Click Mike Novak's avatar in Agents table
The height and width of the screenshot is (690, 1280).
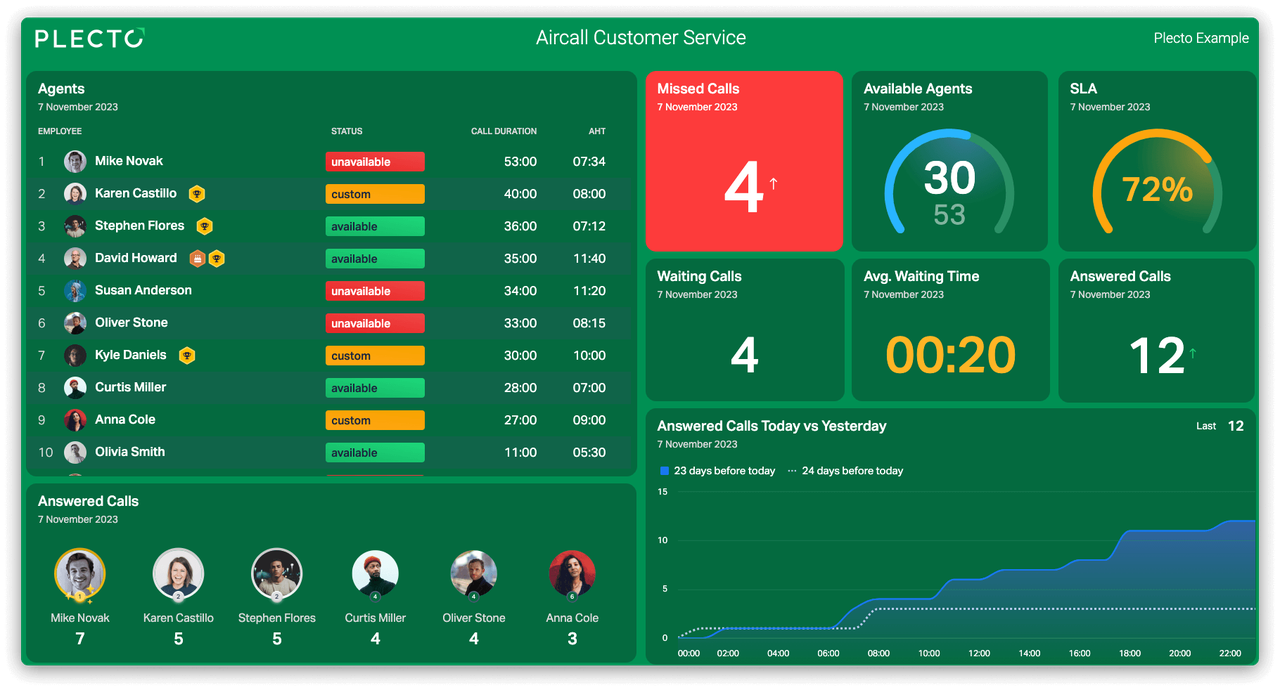[x=75, y=161]
